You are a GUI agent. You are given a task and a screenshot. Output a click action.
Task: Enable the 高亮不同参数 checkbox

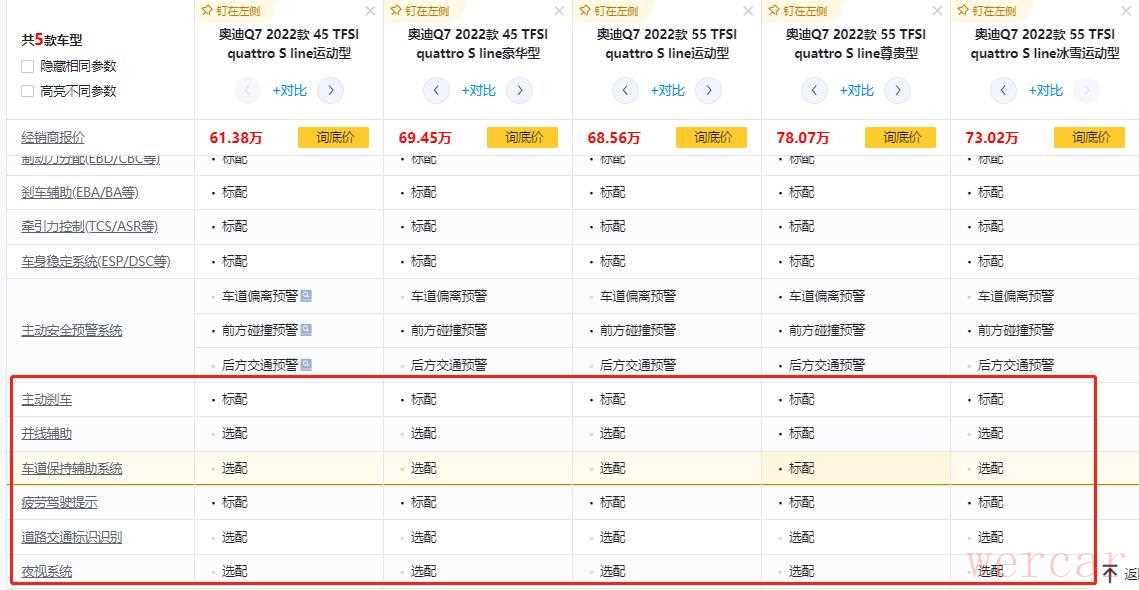28,91
